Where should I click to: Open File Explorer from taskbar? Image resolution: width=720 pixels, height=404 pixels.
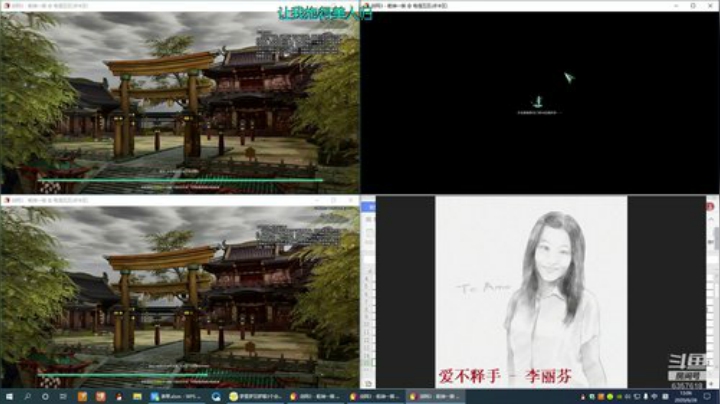[x=137, y=397]
